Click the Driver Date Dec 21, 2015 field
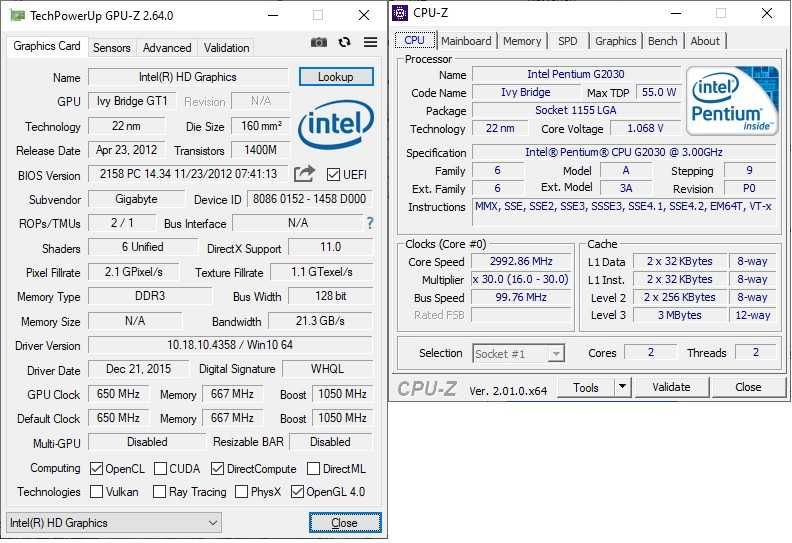The image size is (792, 543). point(138,369)
